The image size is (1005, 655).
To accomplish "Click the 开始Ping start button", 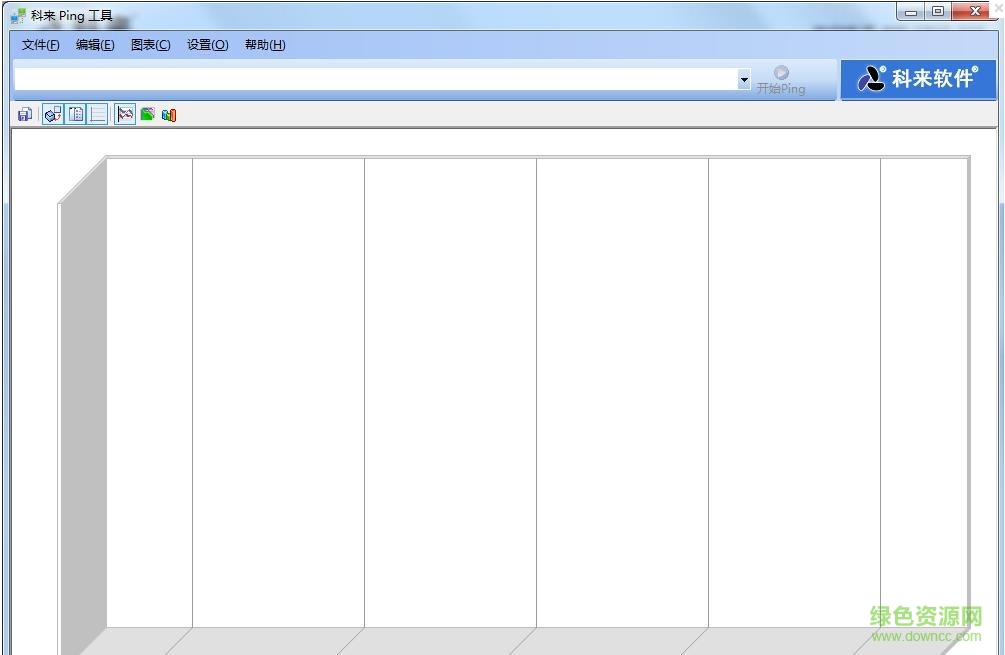I will 781,80.
